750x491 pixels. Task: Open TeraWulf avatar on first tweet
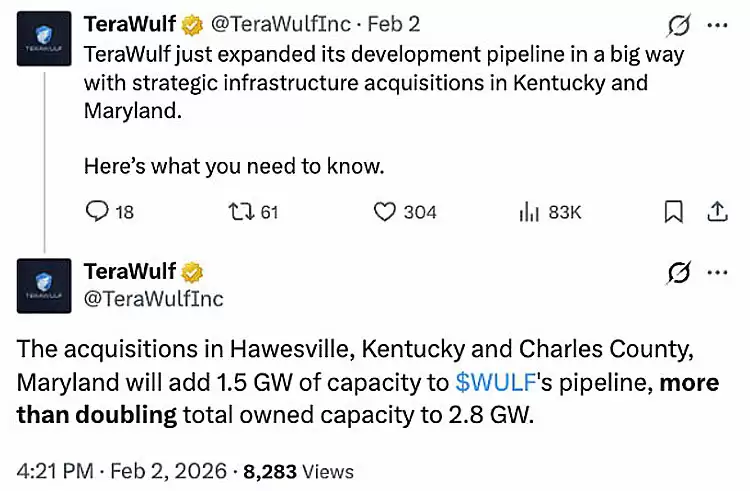point(44,39)
